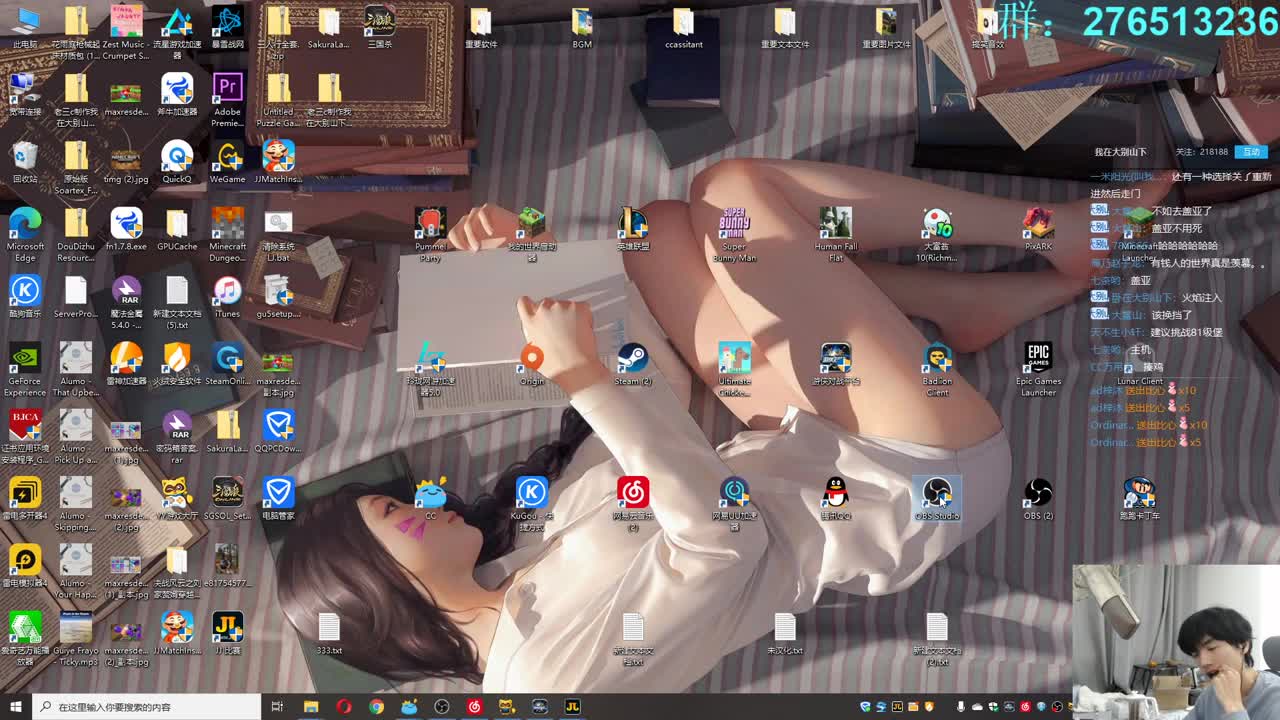This screenshot has width=1280, height=720.
Task: Focus the taskbar search box
Action: click(147, 707)
